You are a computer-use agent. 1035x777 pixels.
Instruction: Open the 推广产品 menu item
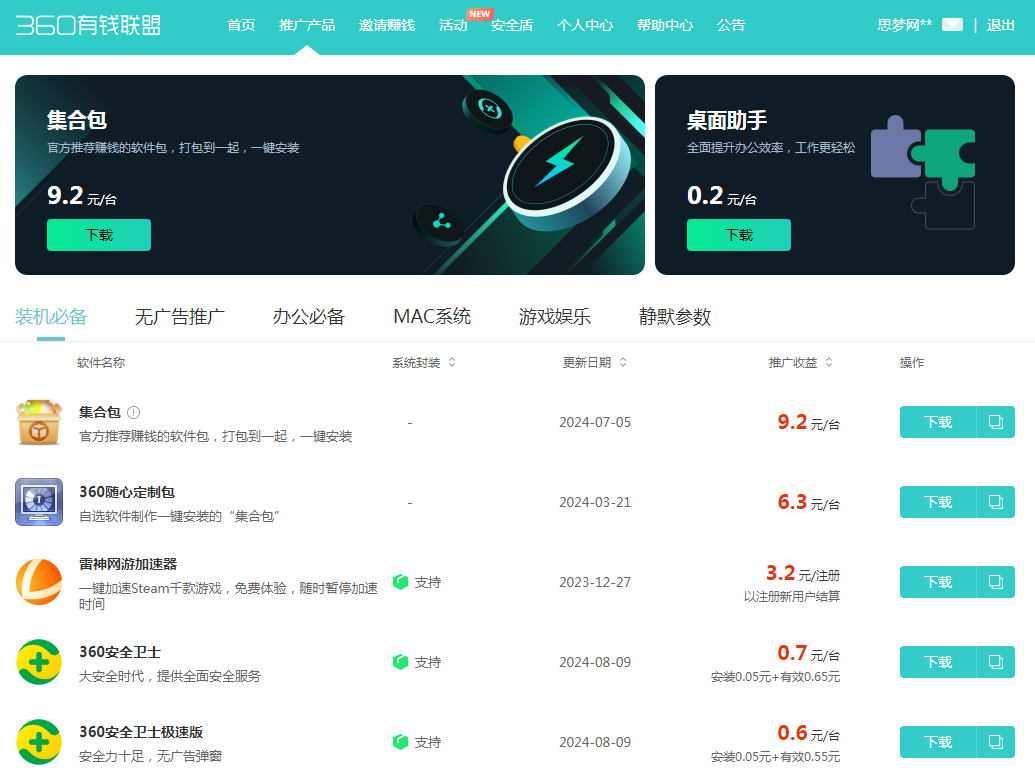pyautogui.click(x=307, y=25)
